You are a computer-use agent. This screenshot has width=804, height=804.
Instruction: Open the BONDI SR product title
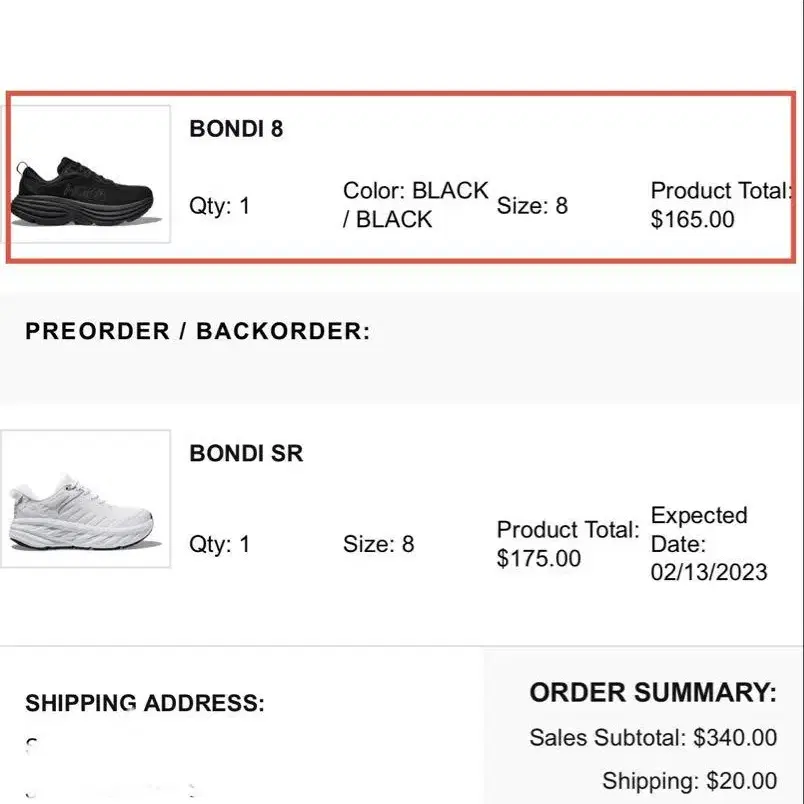tap(246, 453)
